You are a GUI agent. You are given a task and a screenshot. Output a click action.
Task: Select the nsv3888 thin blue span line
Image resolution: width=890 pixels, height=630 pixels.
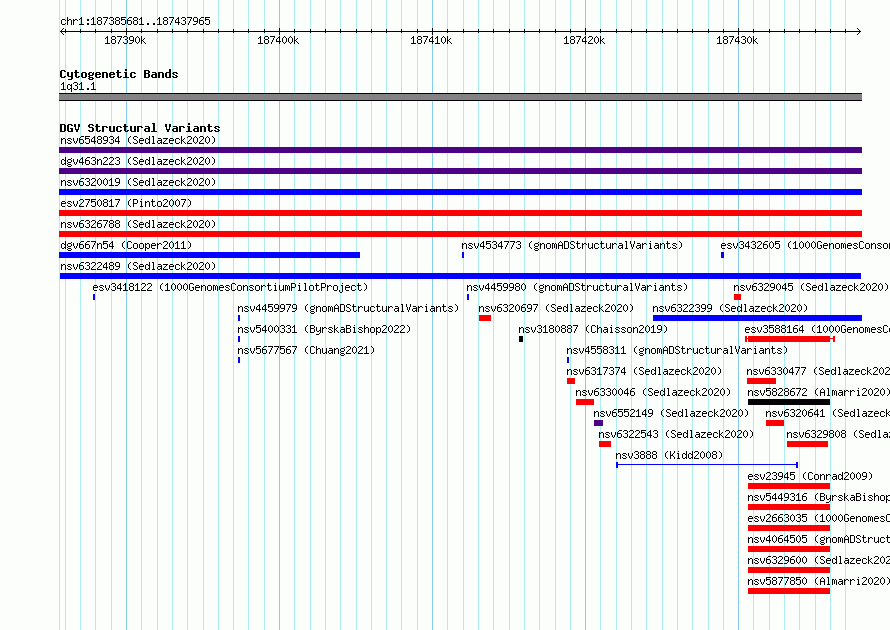(707, 465)
